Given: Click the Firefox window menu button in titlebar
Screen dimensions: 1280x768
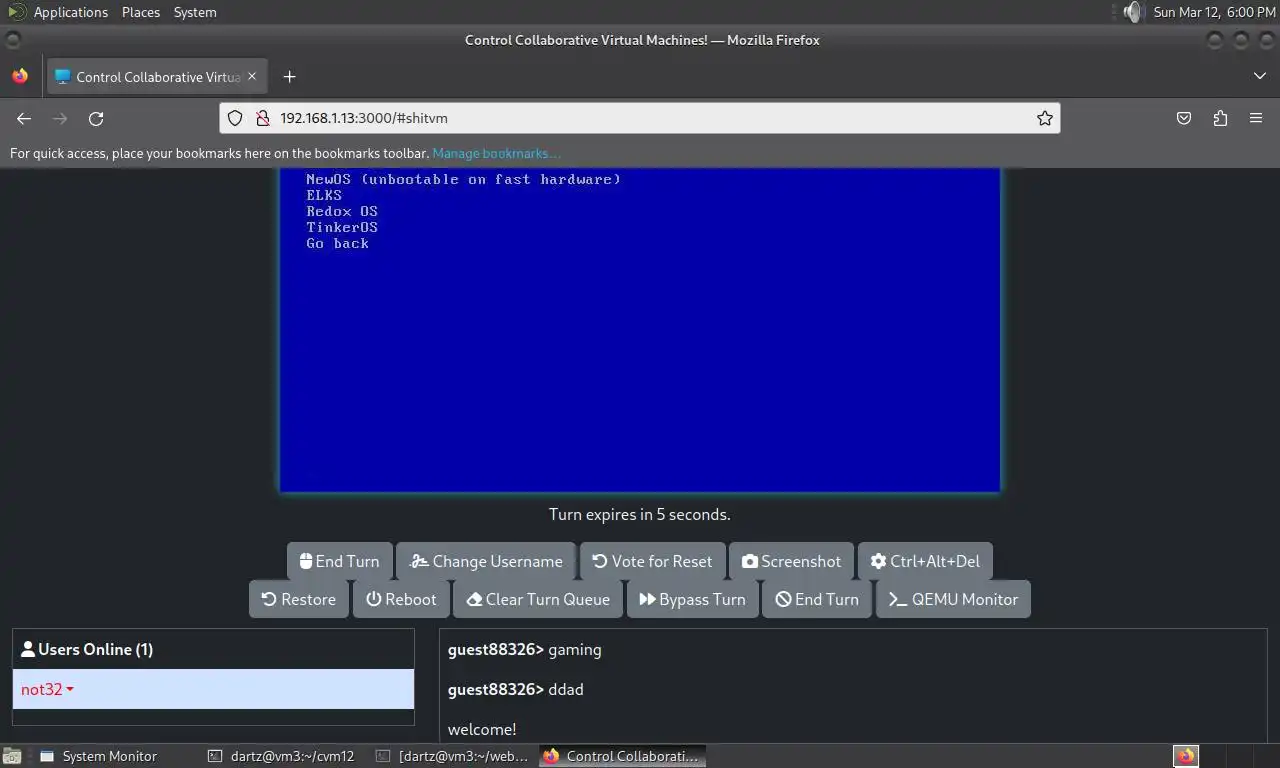Looking at the screenshot, I should (12, 40).
